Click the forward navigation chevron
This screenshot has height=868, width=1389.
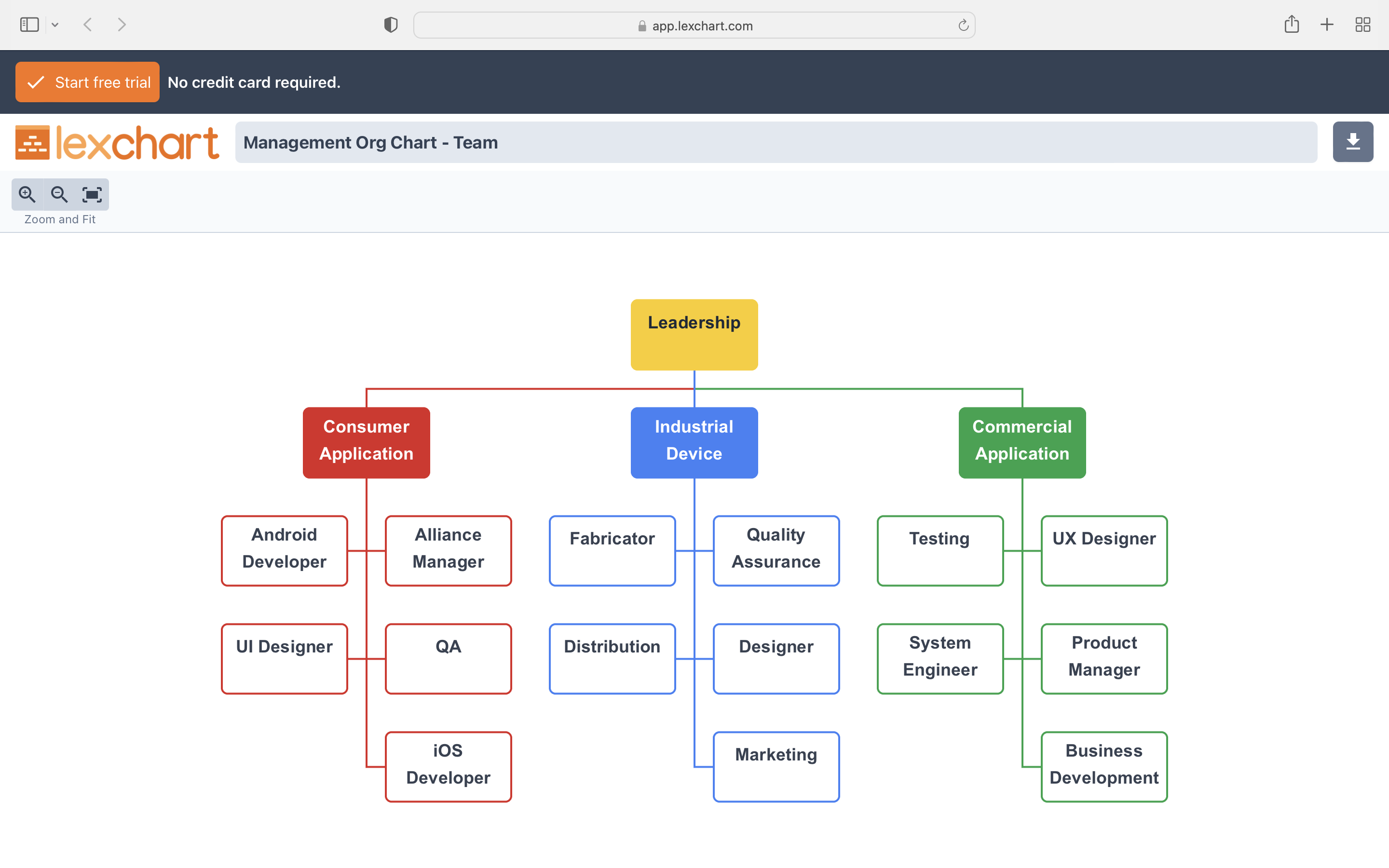122,24
